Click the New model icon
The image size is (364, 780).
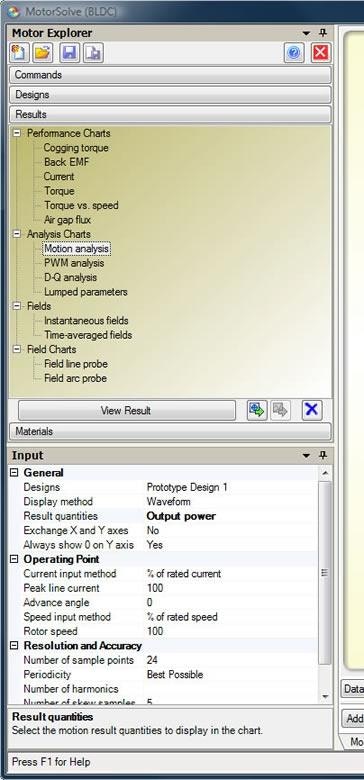(x=20, y=53)
